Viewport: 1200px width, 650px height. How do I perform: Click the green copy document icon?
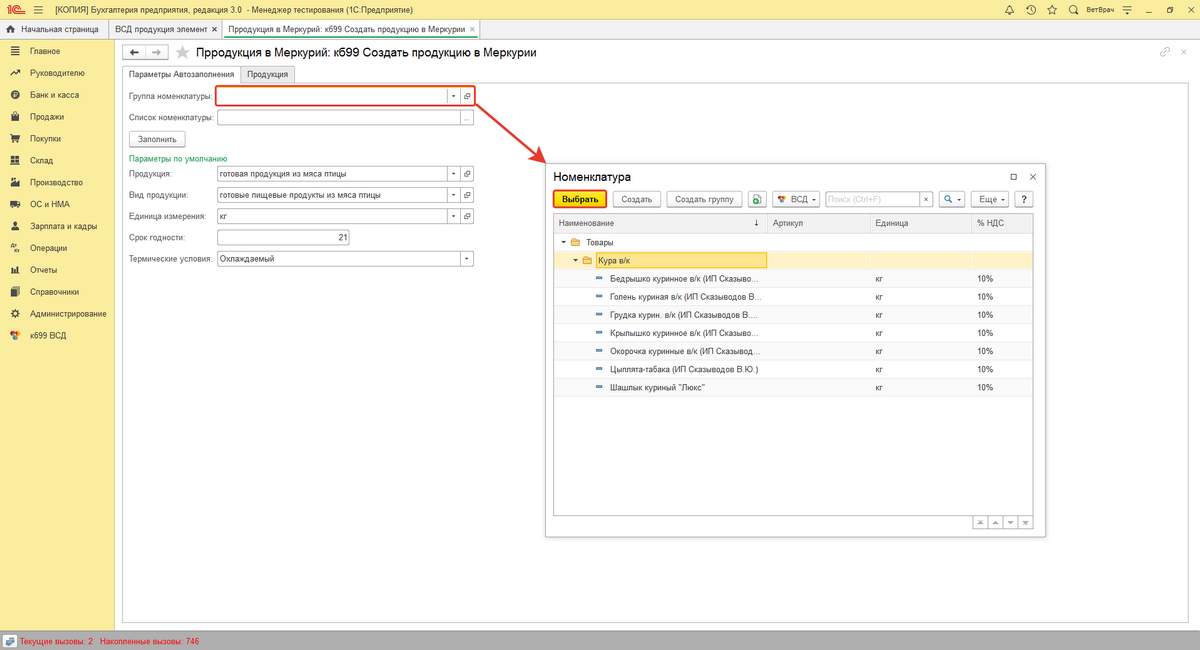point(757,199)
